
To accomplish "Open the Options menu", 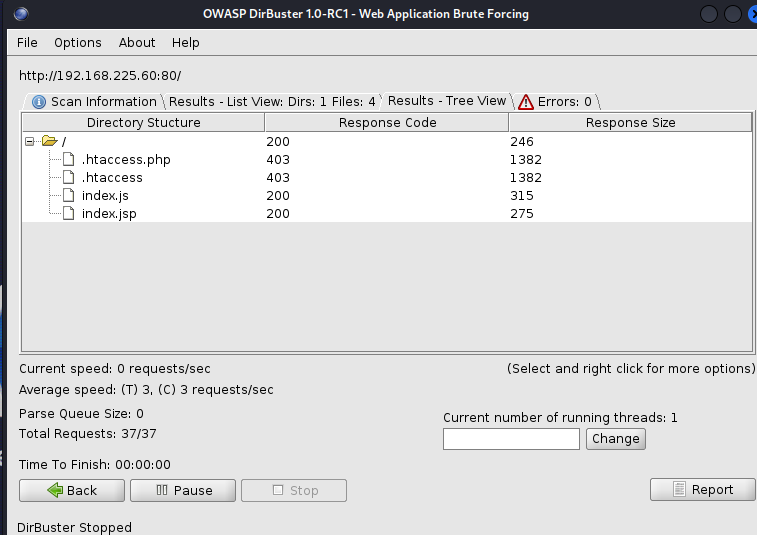I will pos(78,42).
